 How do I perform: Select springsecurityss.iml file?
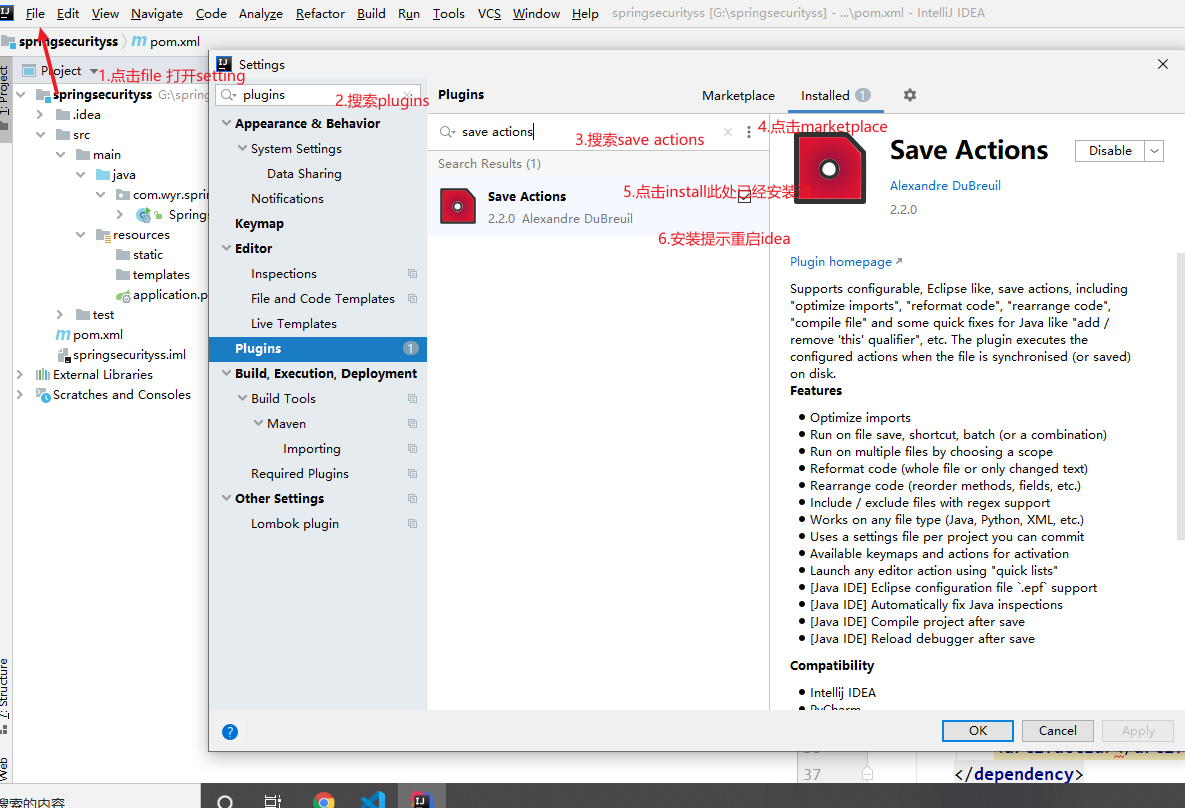pyautogui.click(x=121, y=354)
